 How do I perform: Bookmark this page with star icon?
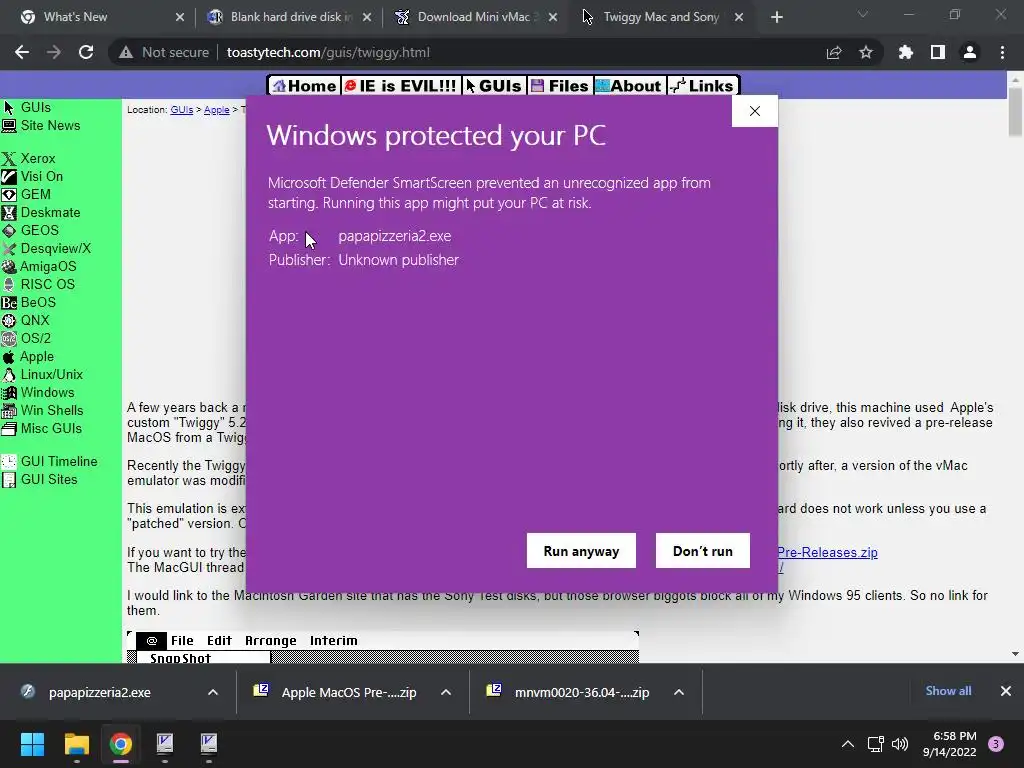(x=866, y=52)
